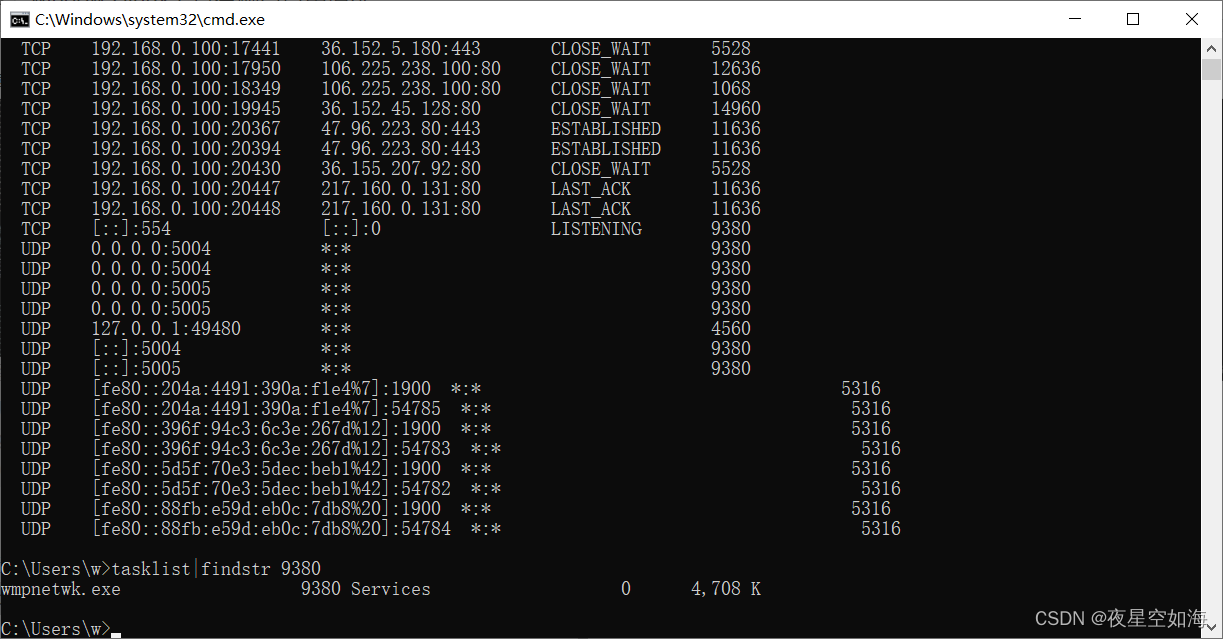
Task: Click the scrollbar up arrow
Action: click(1211, 48)
